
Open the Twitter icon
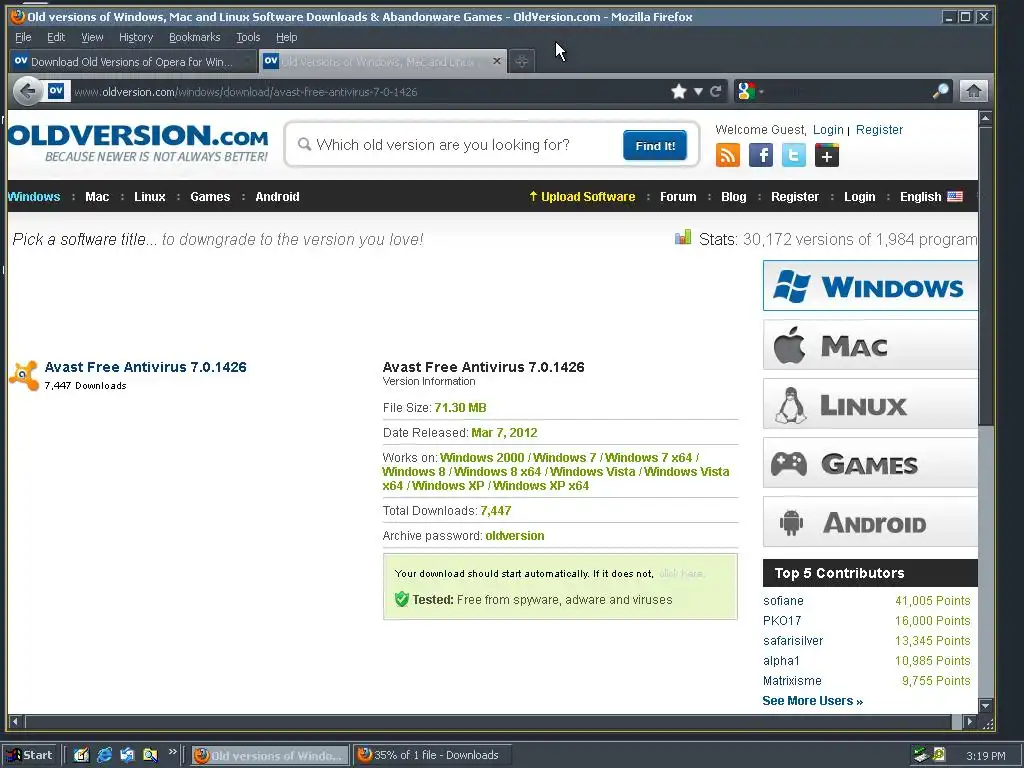793,155
